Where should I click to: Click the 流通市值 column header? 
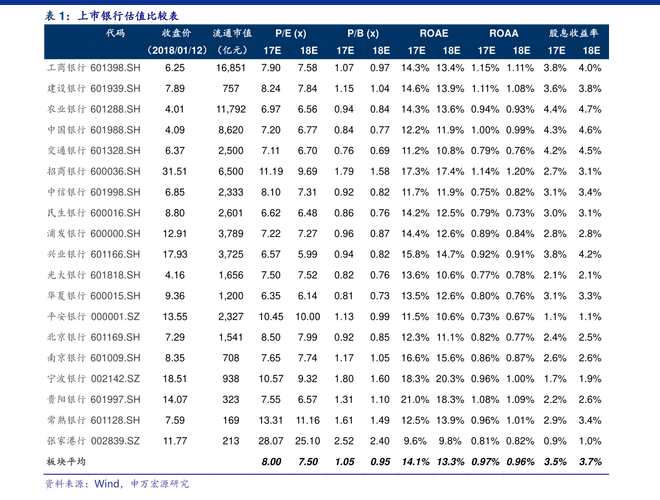232,33
